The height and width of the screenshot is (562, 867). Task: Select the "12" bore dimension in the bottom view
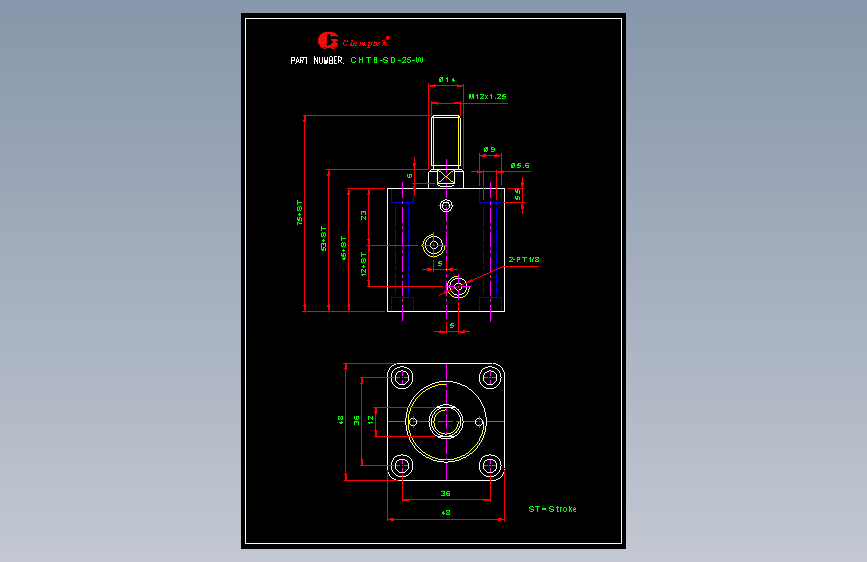tap(370, 420)
